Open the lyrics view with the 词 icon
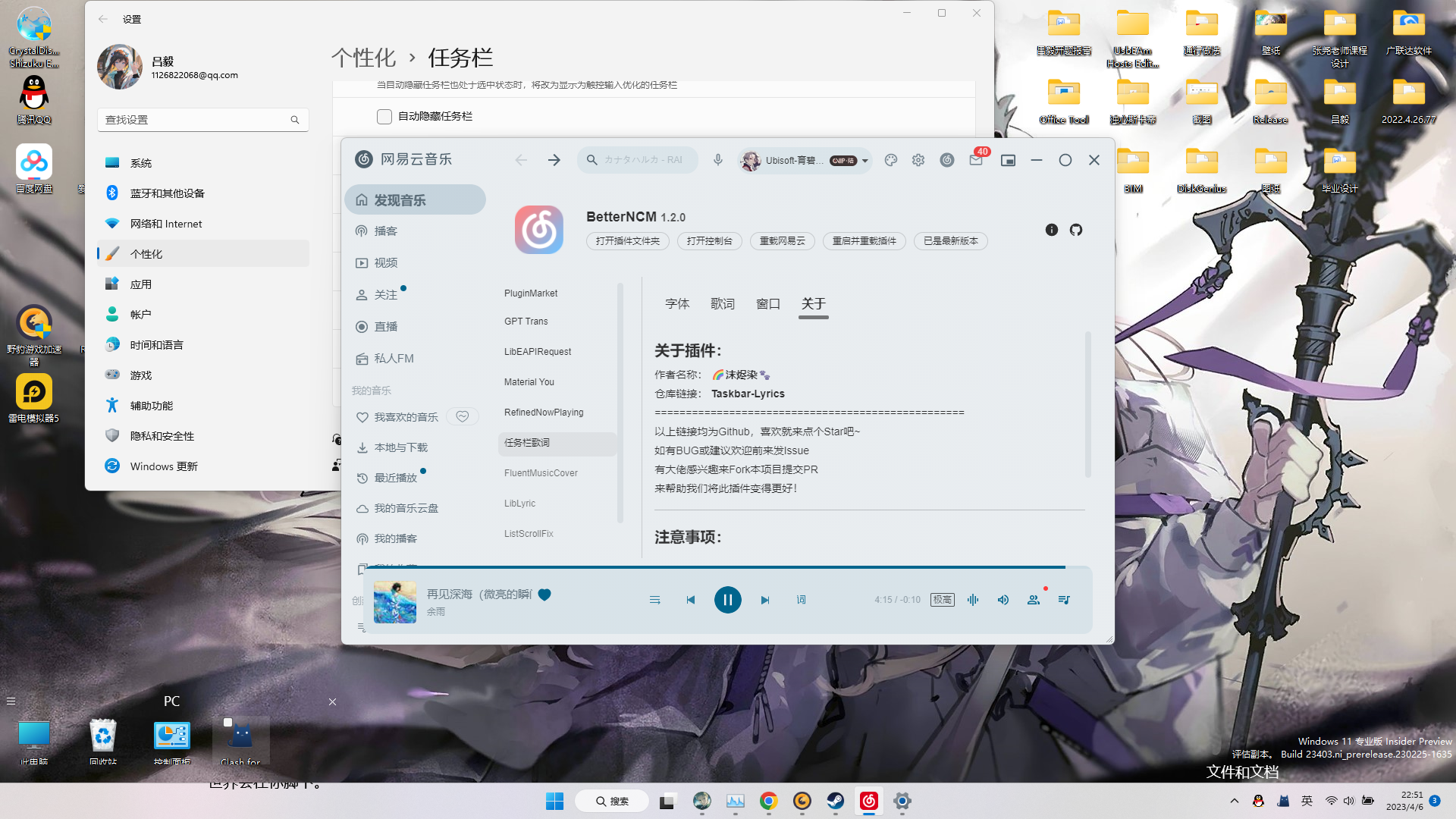The image size is (1456, 819). pos(801,599)
